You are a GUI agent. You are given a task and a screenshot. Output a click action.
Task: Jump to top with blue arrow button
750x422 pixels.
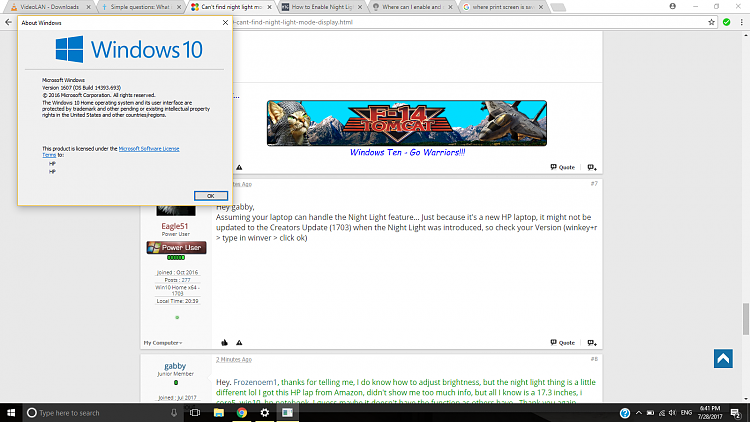(723, 358)
